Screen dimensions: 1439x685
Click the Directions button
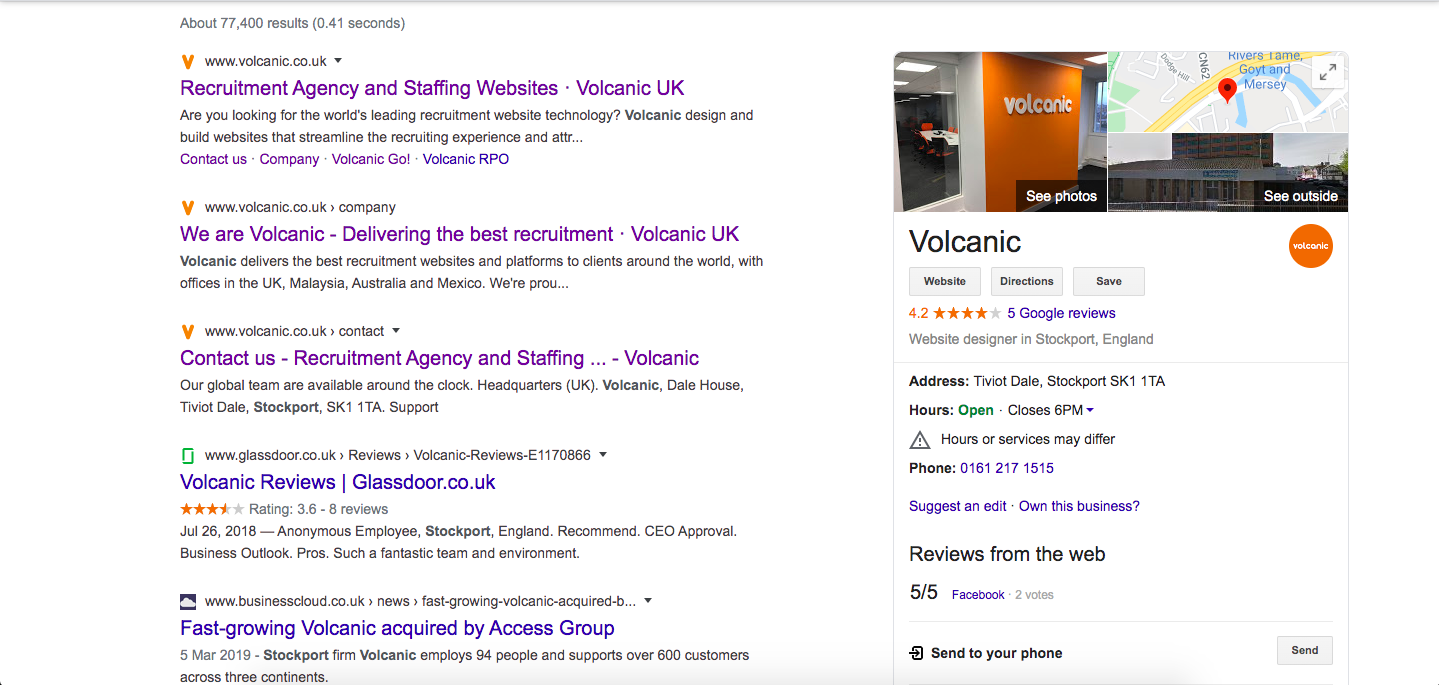[1027, 281]
